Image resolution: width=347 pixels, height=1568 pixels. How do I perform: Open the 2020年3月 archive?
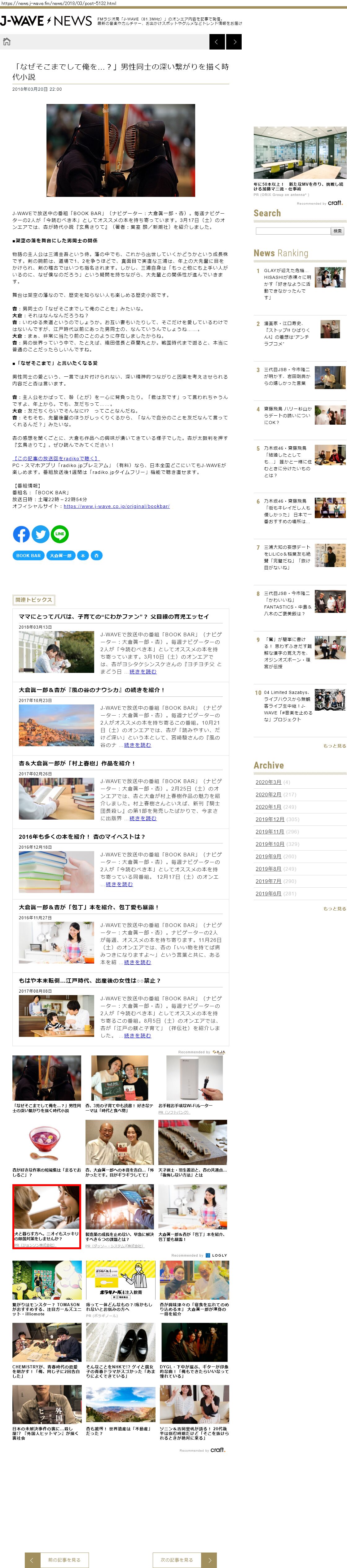pos(268,782)
